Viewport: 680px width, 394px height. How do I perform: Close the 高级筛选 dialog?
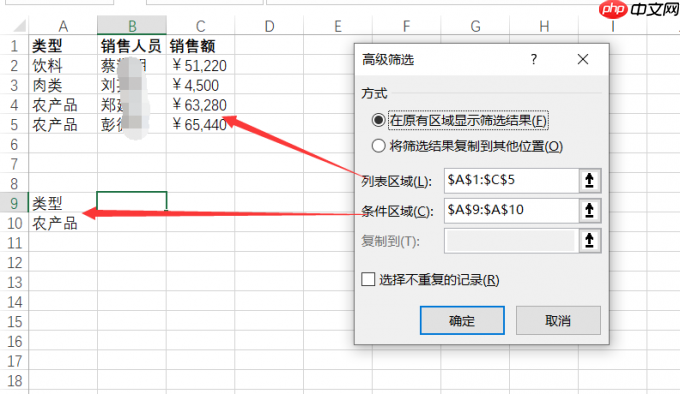click(x=583, y=59)
